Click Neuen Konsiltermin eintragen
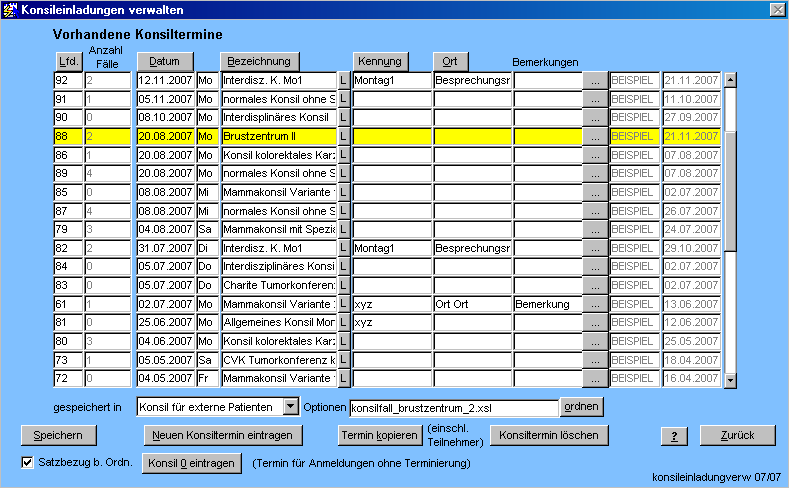Image resolution: width=789 pixels, height=488 pixels. pos(222,435)
